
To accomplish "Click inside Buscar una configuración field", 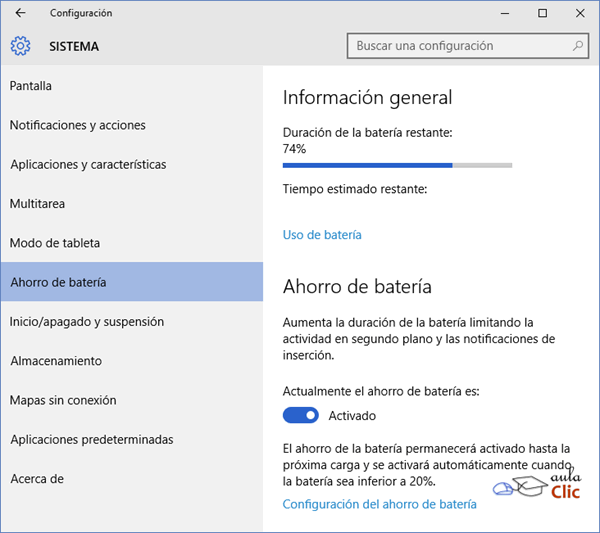I will (458, 46).
